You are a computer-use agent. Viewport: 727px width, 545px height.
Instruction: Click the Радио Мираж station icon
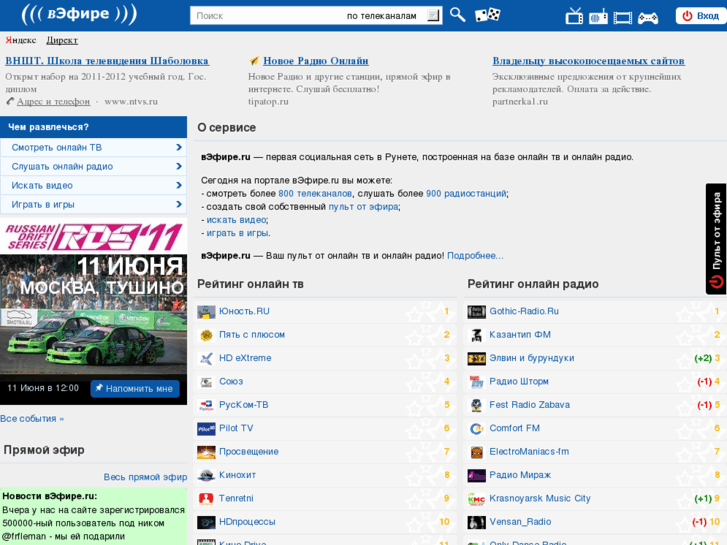tap(477, 475)
